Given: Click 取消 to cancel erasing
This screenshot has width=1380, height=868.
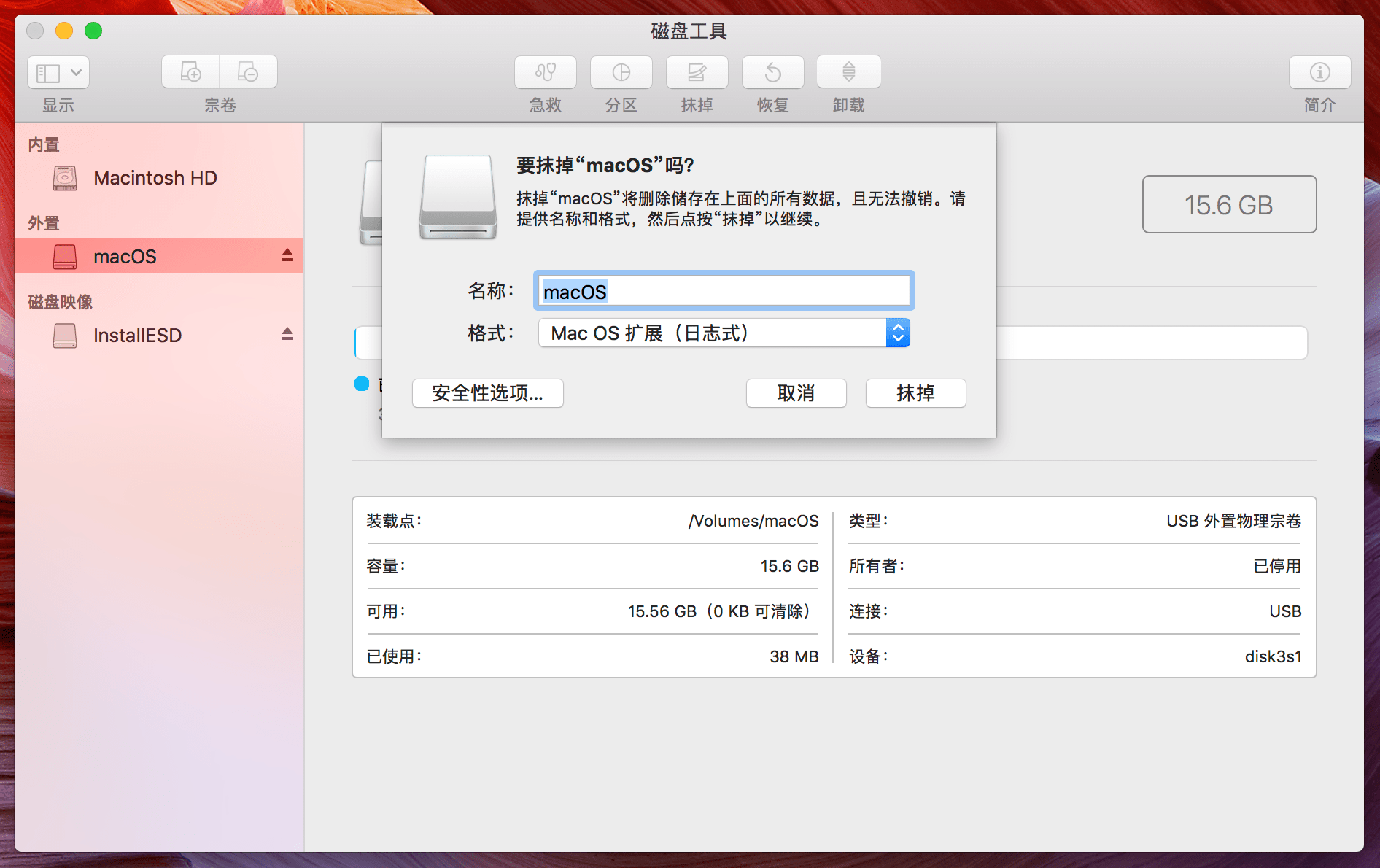Looking at the screenshot, I should click(x=796, y=393).
